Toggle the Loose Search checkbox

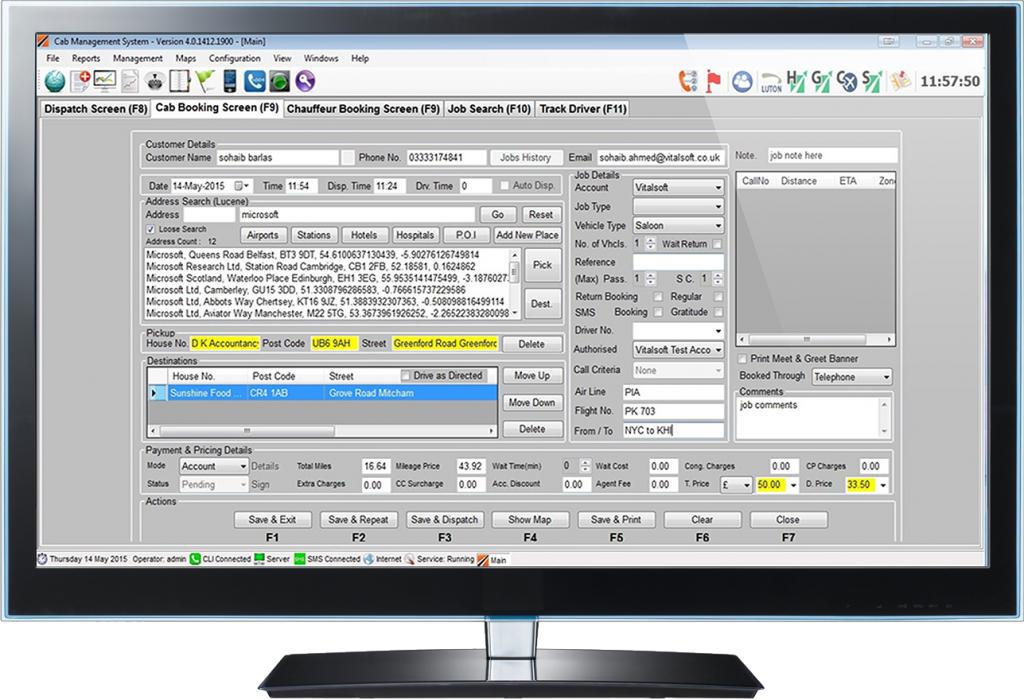click(x=149, y=229)
